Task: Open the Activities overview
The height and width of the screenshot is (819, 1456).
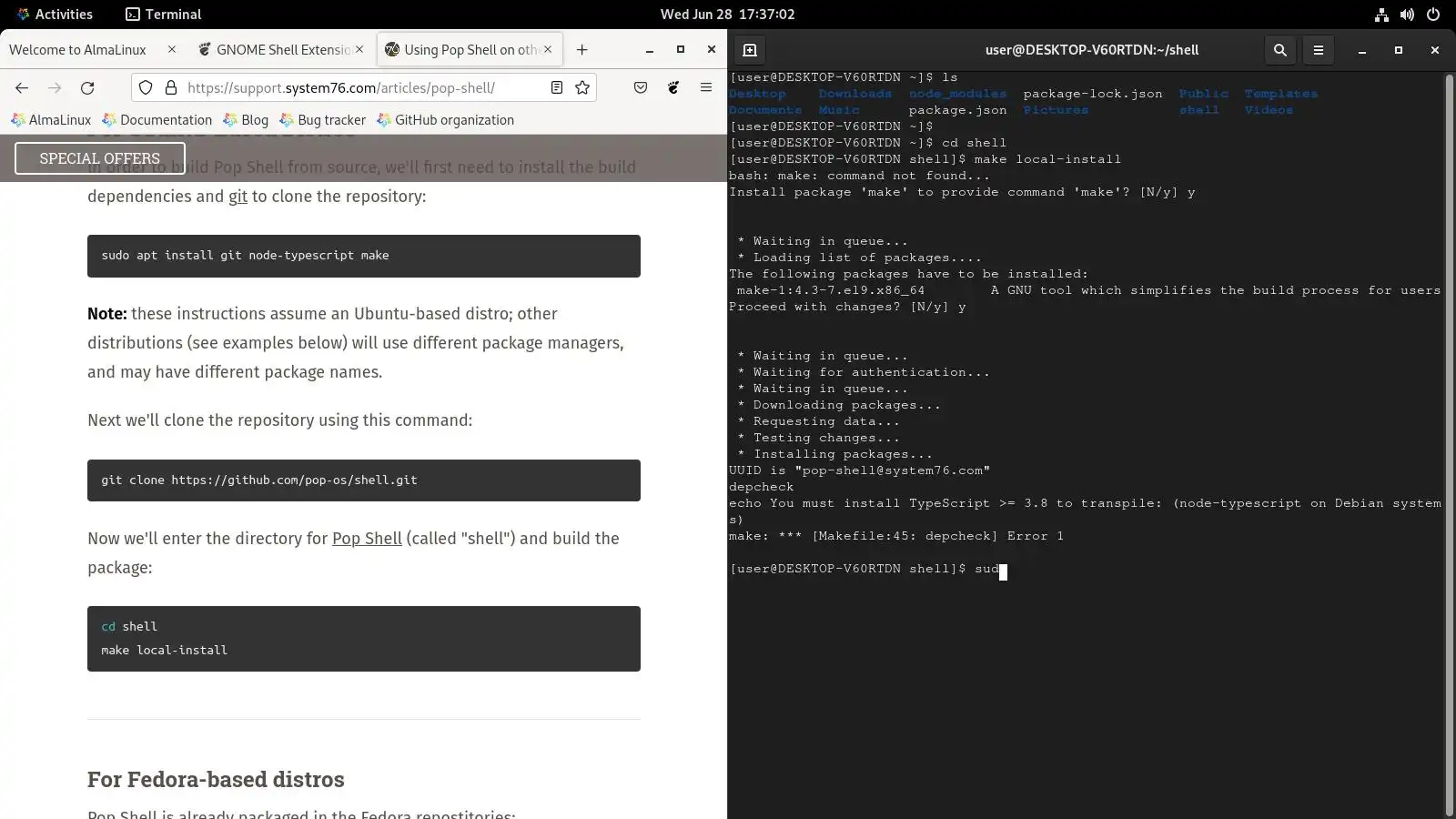Action: tap(55, 15)
